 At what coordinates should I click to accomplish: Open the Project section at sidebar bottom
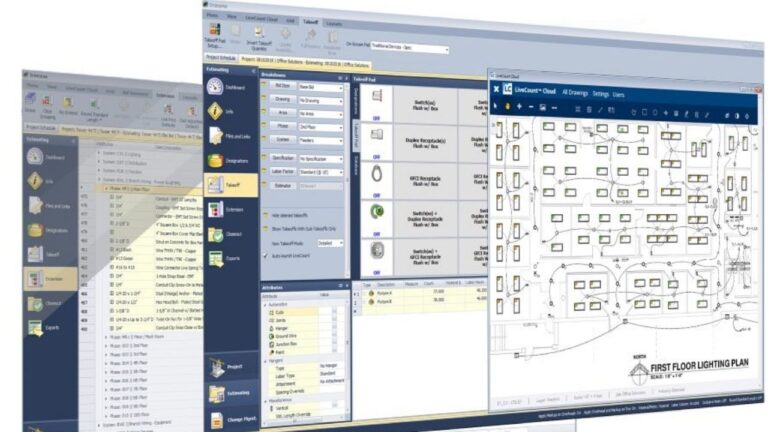(x=231, y=366)
